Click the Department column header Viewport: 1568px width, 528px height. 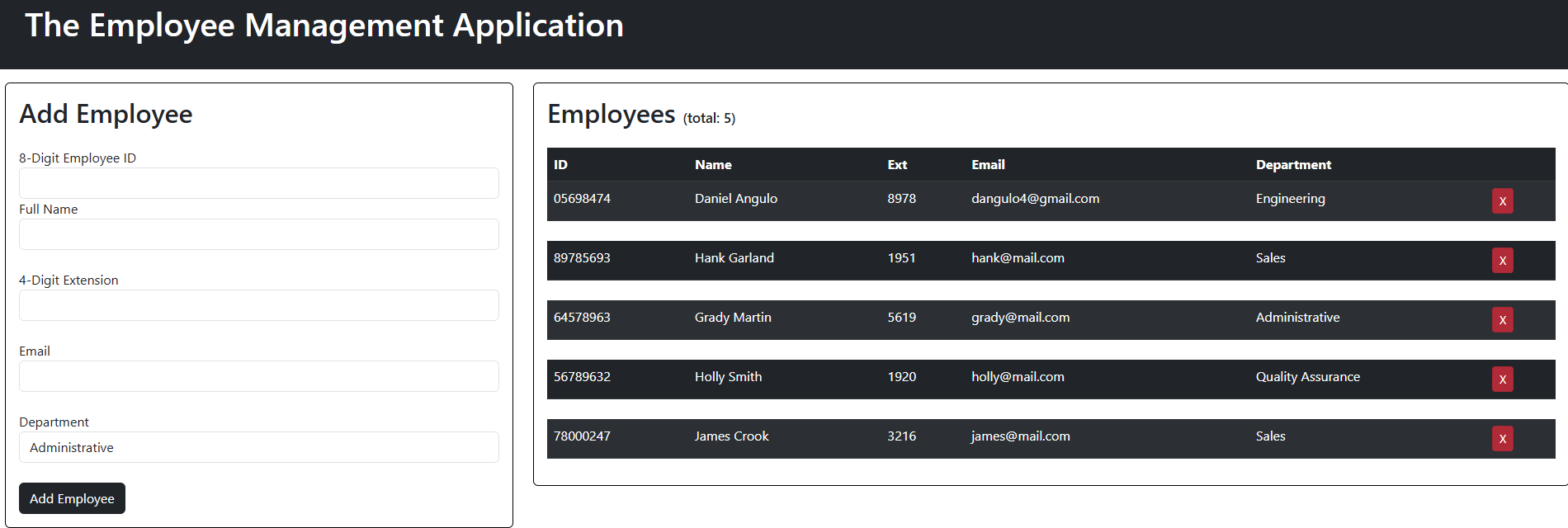(1293, 165)
